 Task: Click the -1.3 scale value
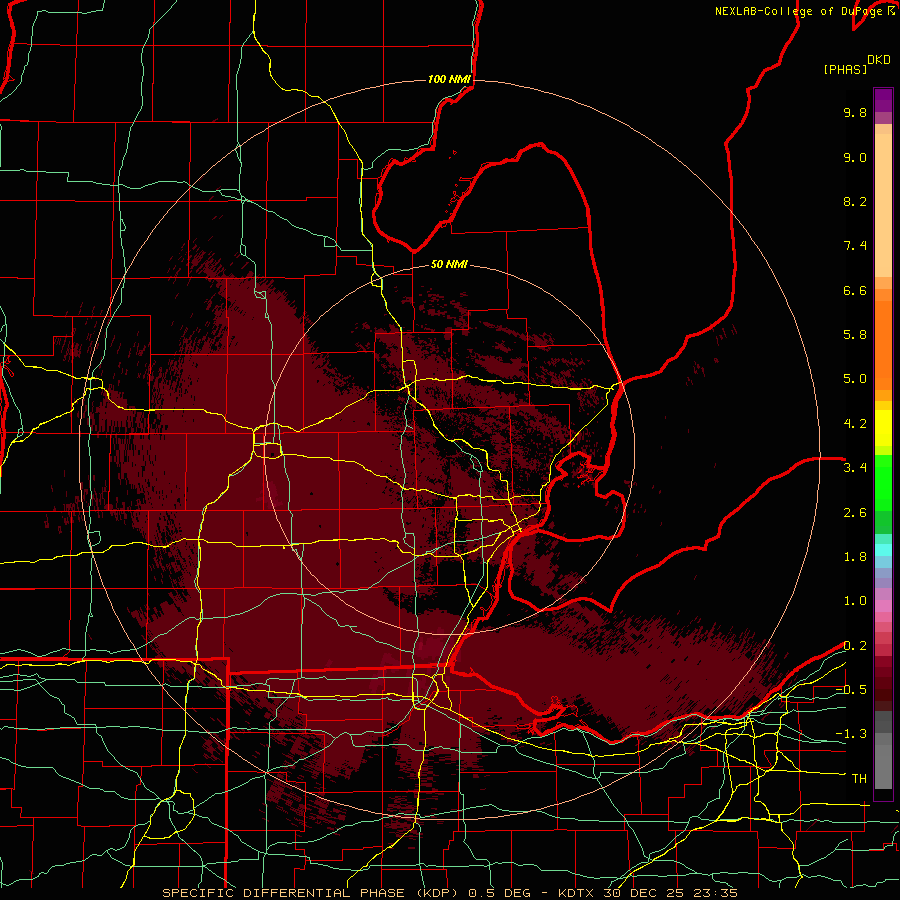tap(851, 734)
